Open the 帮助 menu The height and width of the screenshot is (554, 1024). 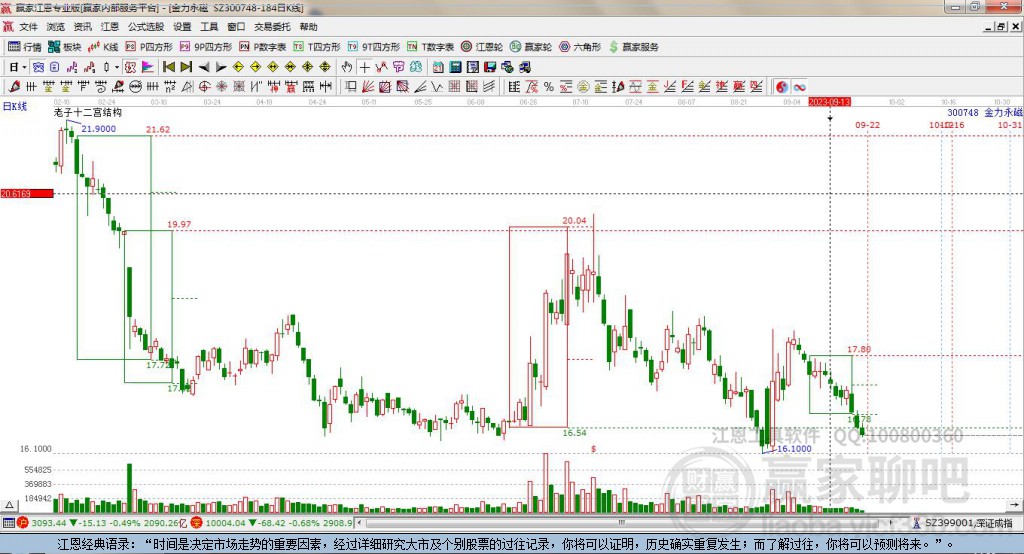[x=308, y=27]
